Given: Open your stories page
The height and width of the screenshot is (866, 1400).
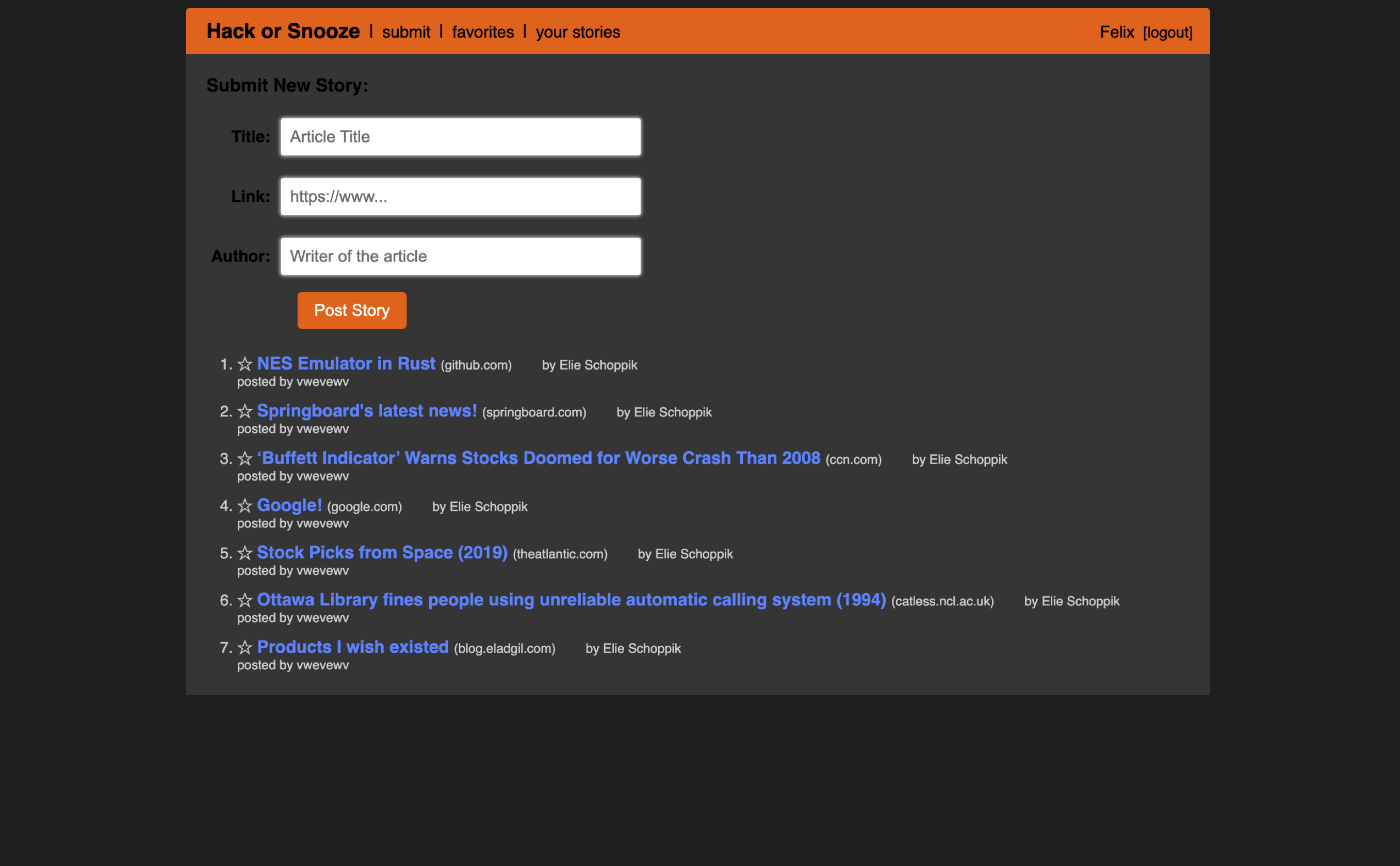Looking at the screenshot, I should click(578, 32).
